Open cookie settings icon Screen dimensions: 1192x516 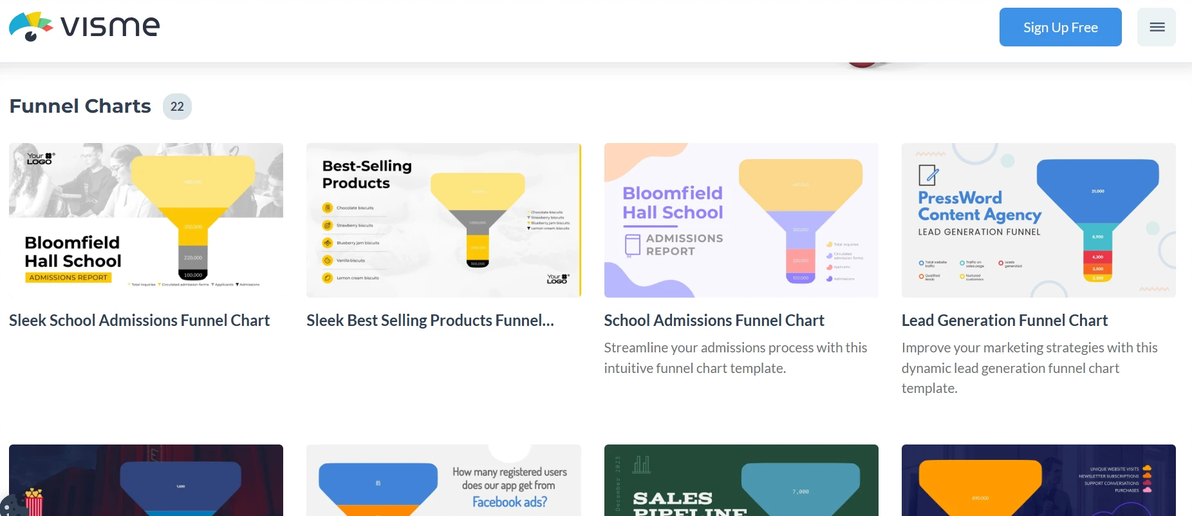(11, 506)
